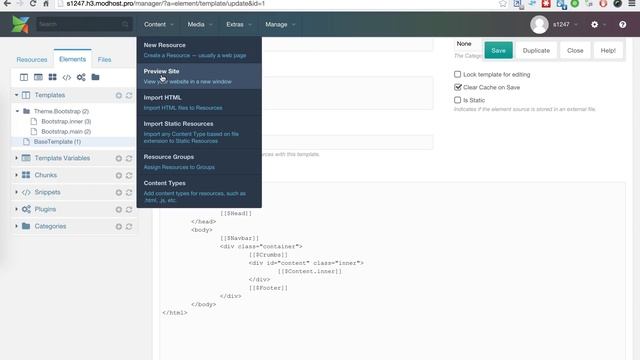Screen dimensions: 640x360
Task: Click New Chunk toolbar icon
Action: click(53, 77)
